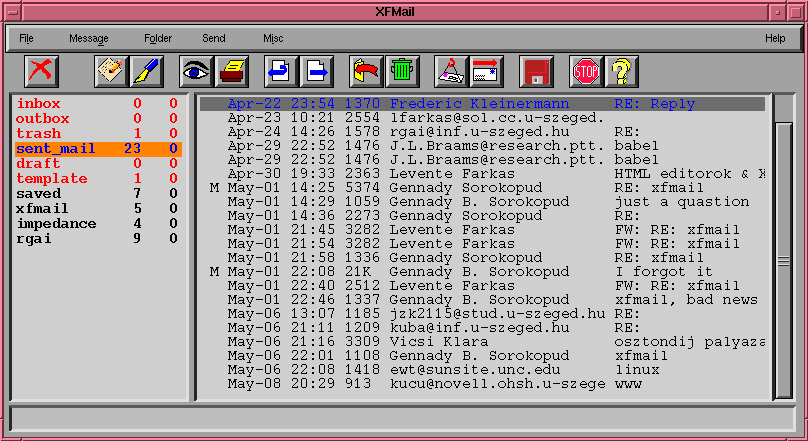Select kucu@novell www message
Screen dimensions: 808x441
tap(482, 384)
